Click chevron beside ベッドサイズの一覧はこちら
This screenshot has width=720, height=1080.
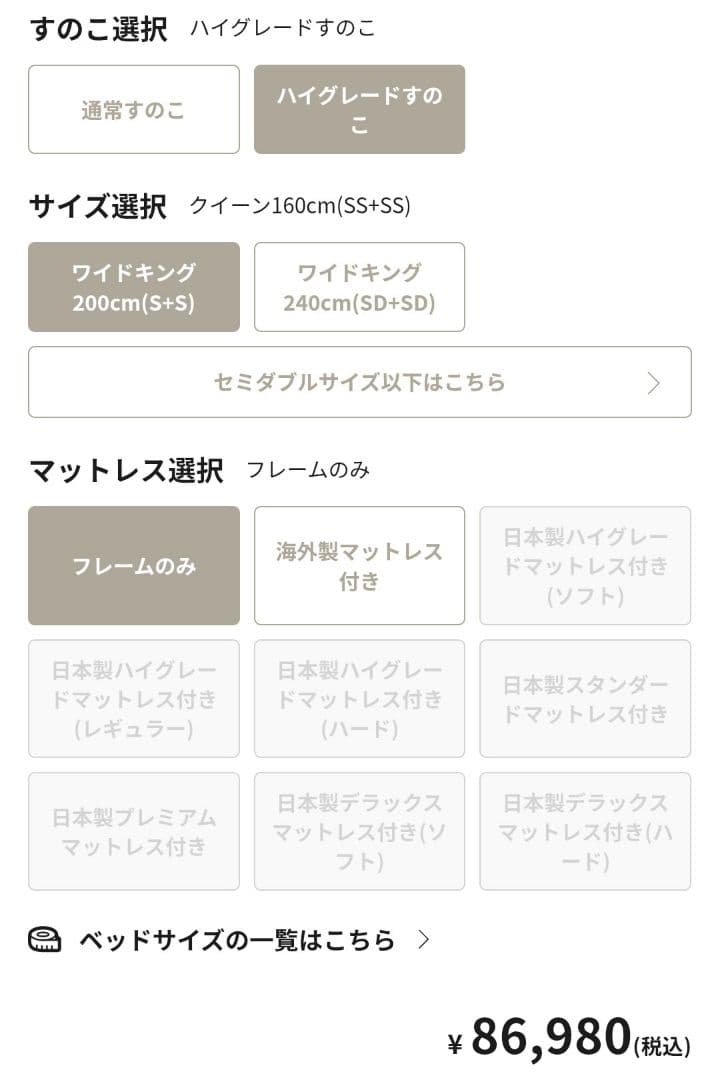pos(424,940)
